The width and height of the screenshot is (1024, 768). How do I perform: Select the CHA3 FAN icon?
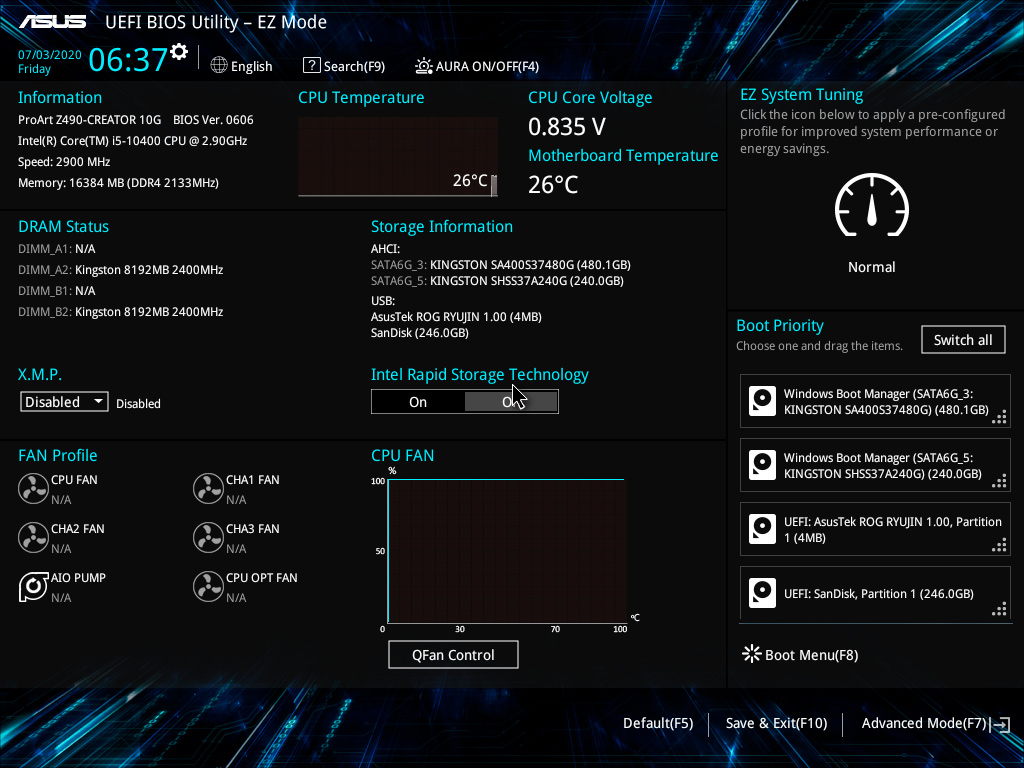click(x=208, y=537)
